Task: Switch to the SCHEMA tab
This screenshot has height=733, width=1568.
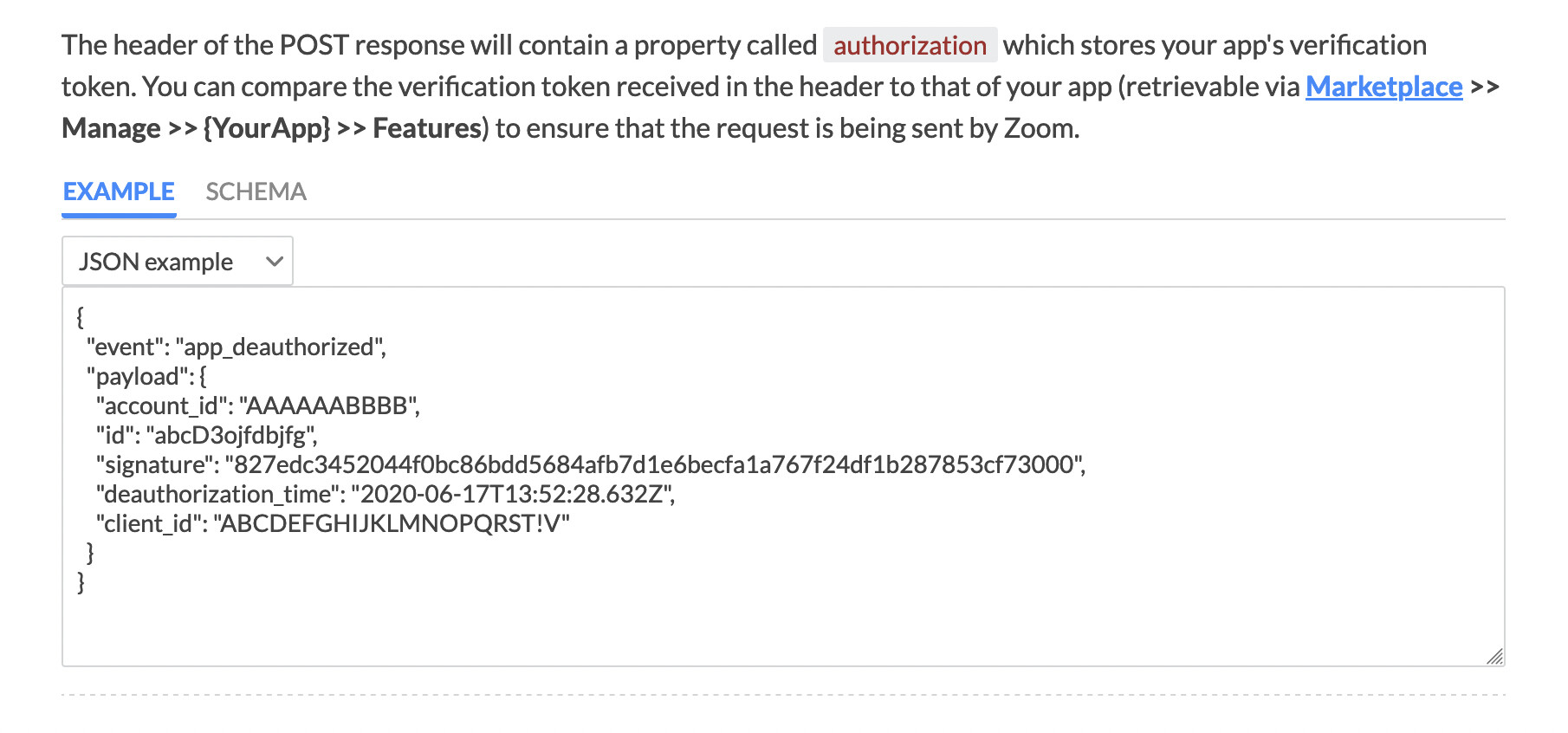Action: click(x=255, y=191)
